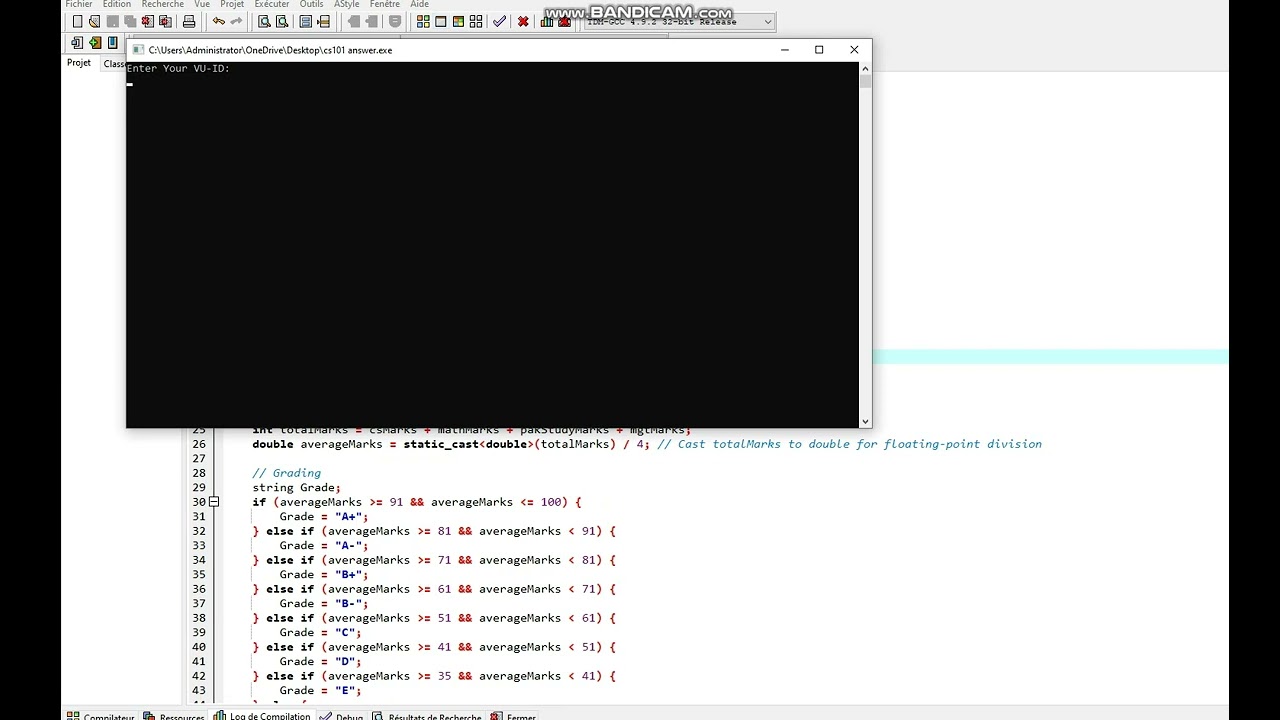Click the console scrollbar down arrow
The height and width of the screenshot is (720, 1280).
(865, 422)
